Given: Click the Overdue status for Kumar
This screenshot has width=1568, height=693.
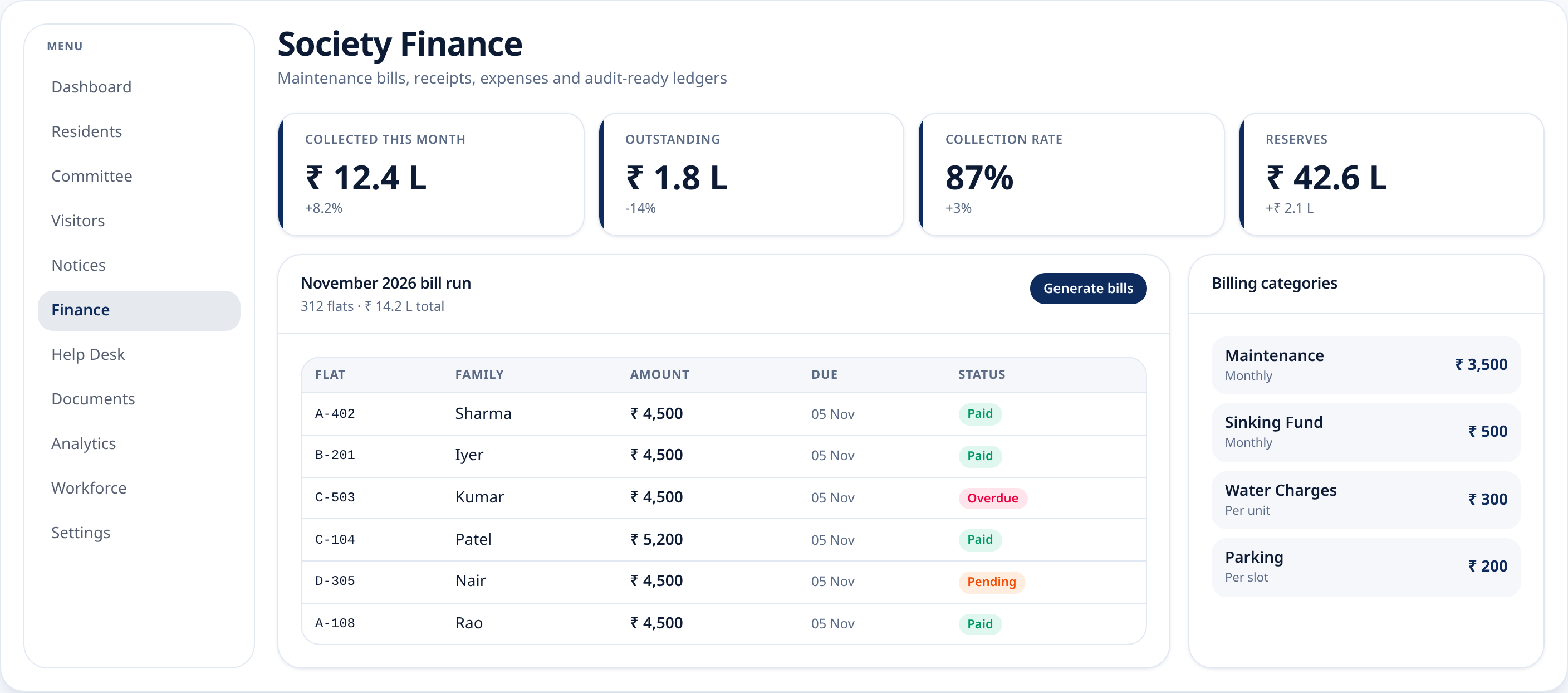Looking at the screenshot, I should (992, 498).
